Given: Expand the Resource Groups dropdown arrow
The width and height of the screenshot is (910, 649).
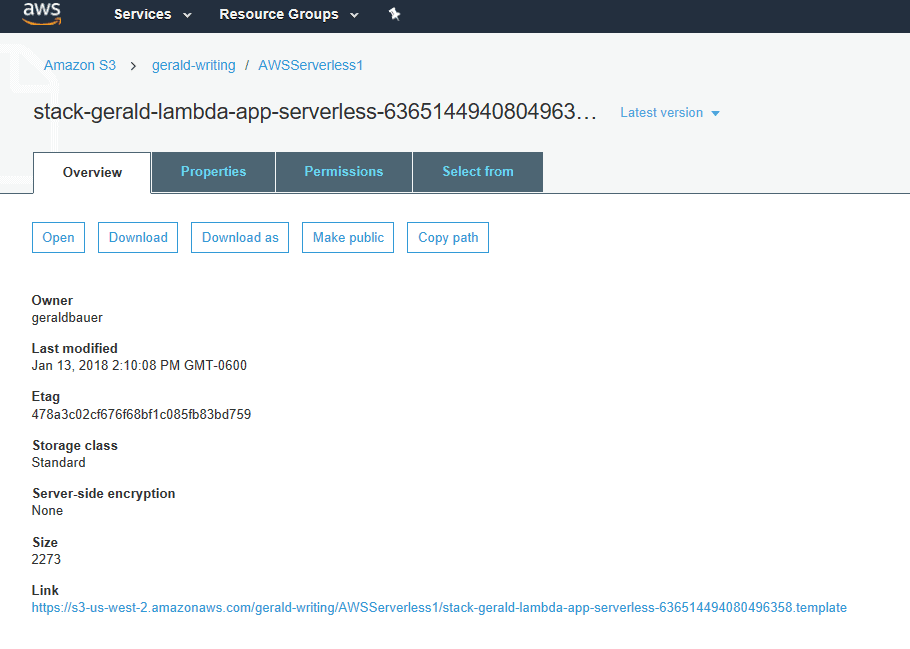Looking at the screenshot, I should [354, 15].
